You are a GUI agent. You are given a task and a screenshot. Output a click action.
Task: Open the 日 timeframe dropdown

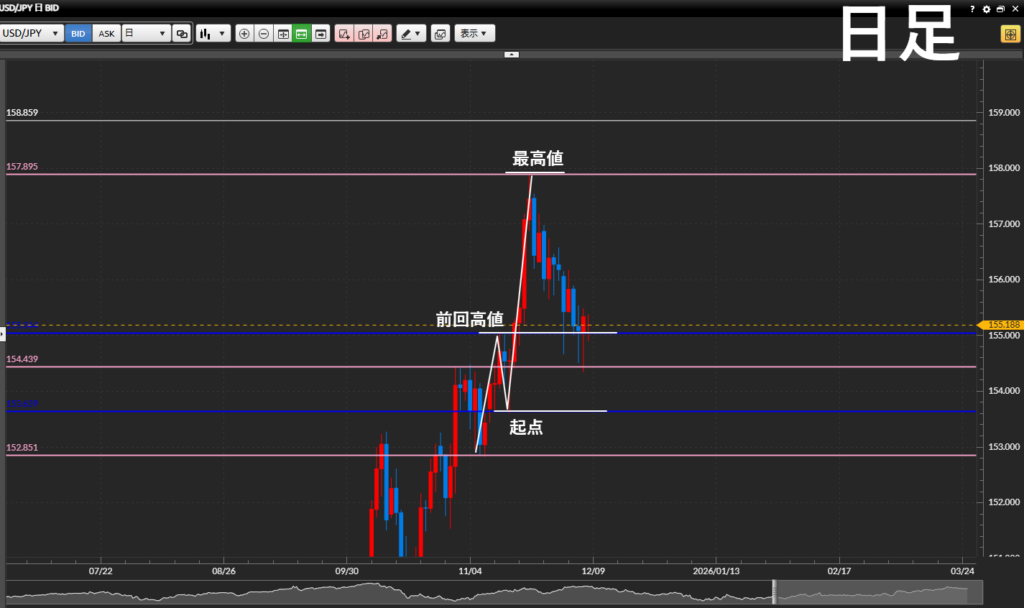point(145,33)
